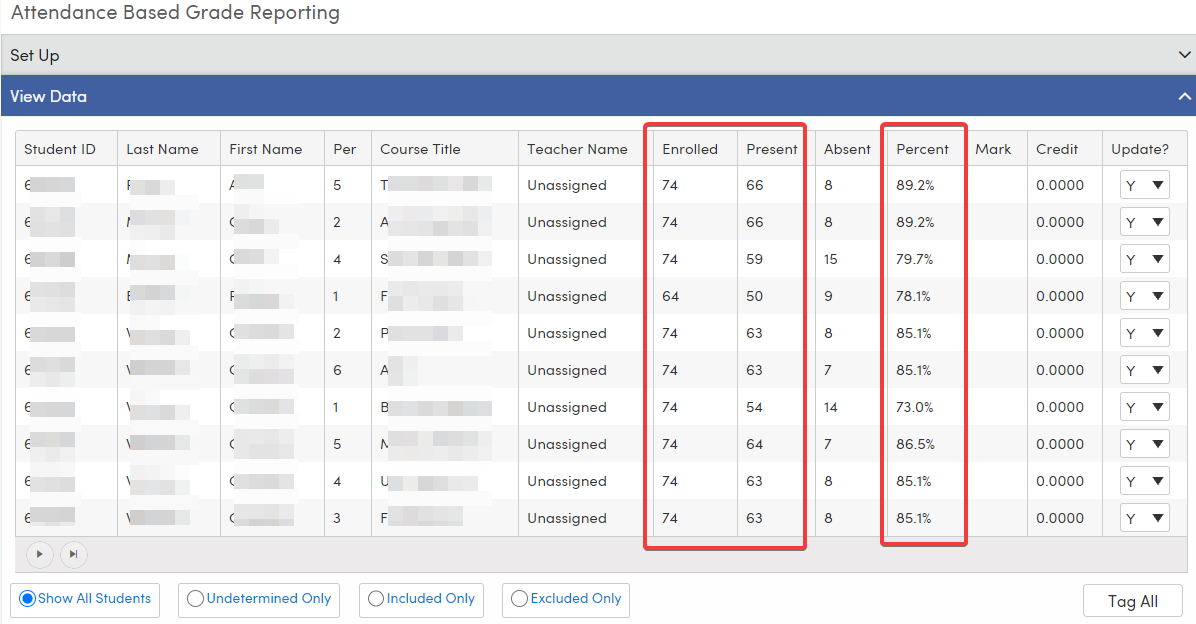Click Unassigned teacher in 79.7% row
The width and height of the screenshot is (1196, 624).
[567, 259]
